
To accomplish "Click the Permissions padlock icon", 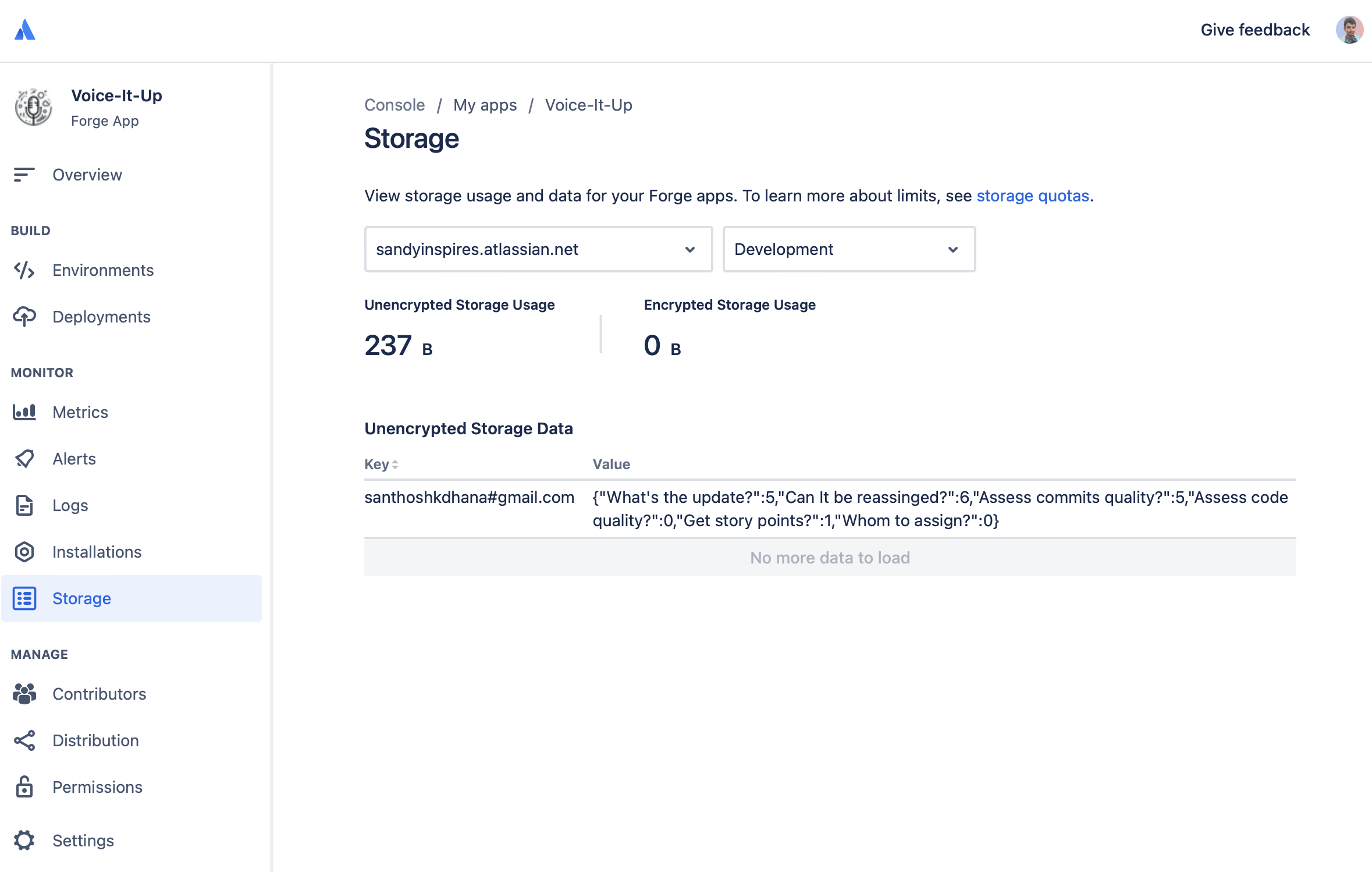I will click(24, 787).
